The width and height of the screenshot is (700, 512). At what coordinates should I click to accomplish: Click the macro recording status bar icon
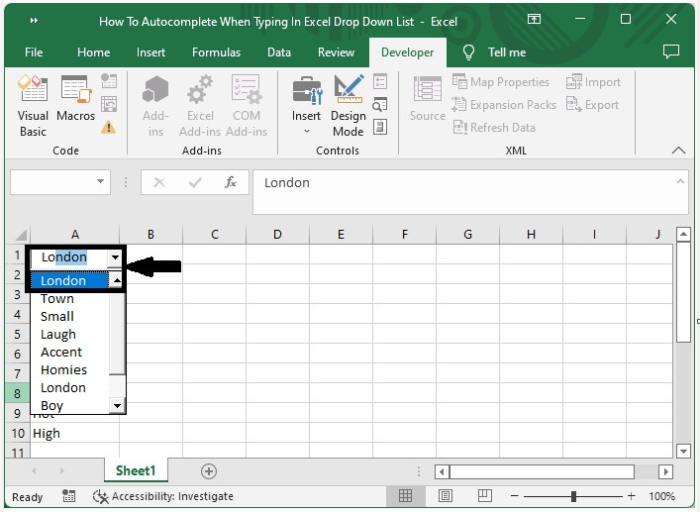click(69, 495)
